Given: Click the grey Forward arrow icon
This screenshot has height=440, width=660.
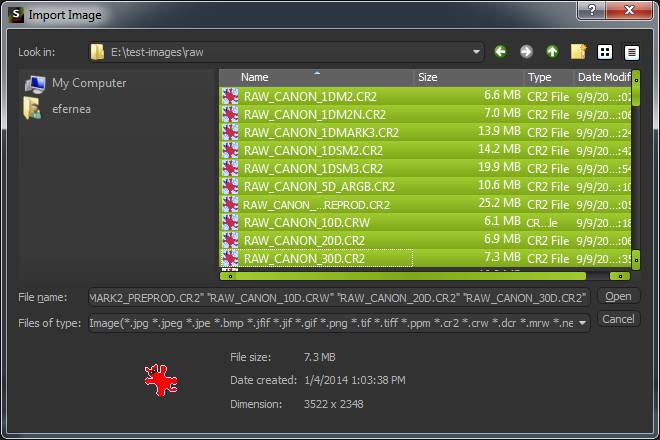Looking at the screenshot, I should tap(526, 52).
